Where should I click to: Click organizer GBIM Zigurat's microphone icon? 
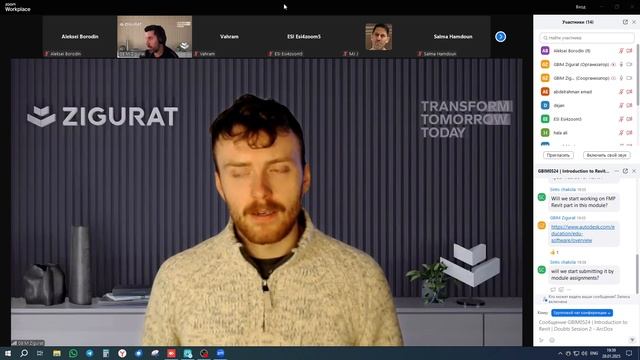pyautogui.click(x=621, y=64)
